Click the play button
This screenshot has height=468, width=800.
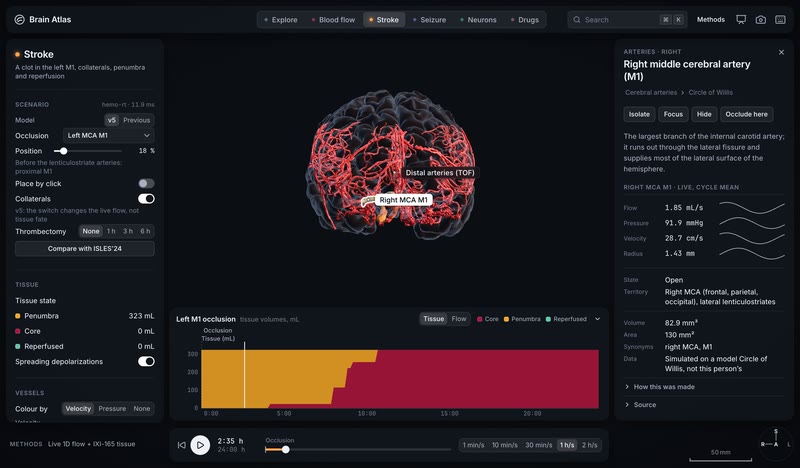200,445
